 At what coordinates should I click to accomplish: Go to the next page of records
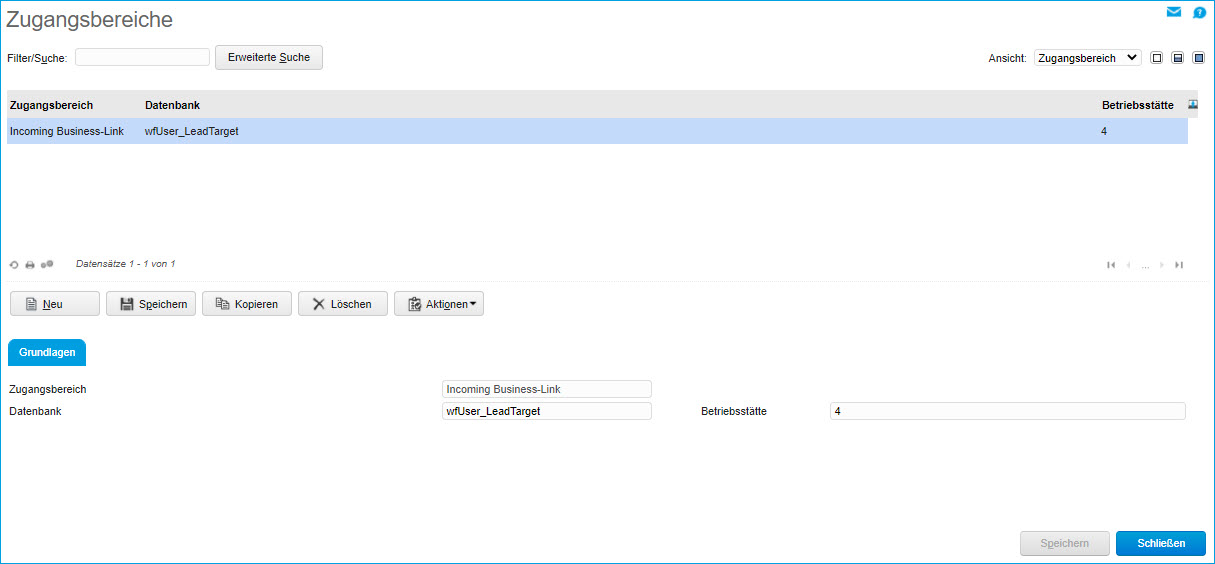pyautogui.click(x=1162, y=265)
